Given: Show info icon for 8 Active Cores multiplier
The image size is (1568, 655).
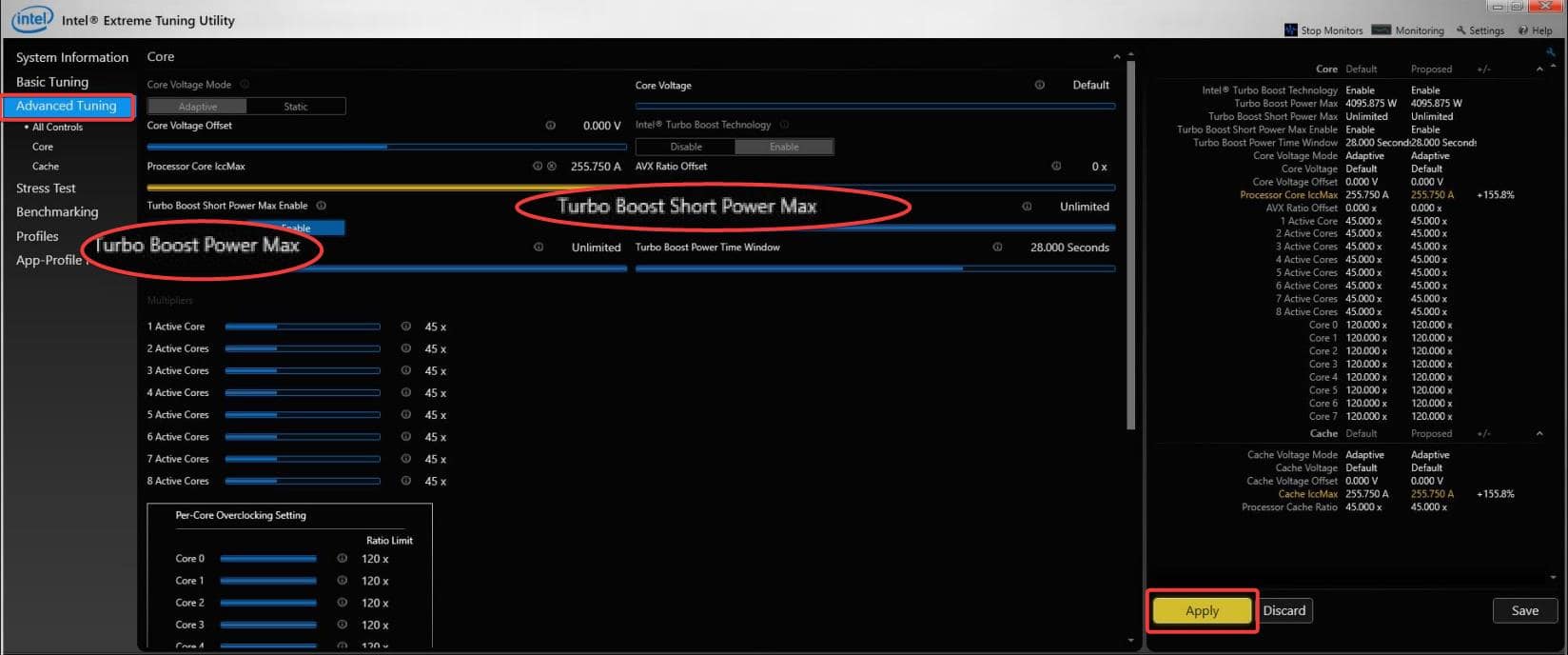Looking at the screenshot, I should (x=406, y=482).
